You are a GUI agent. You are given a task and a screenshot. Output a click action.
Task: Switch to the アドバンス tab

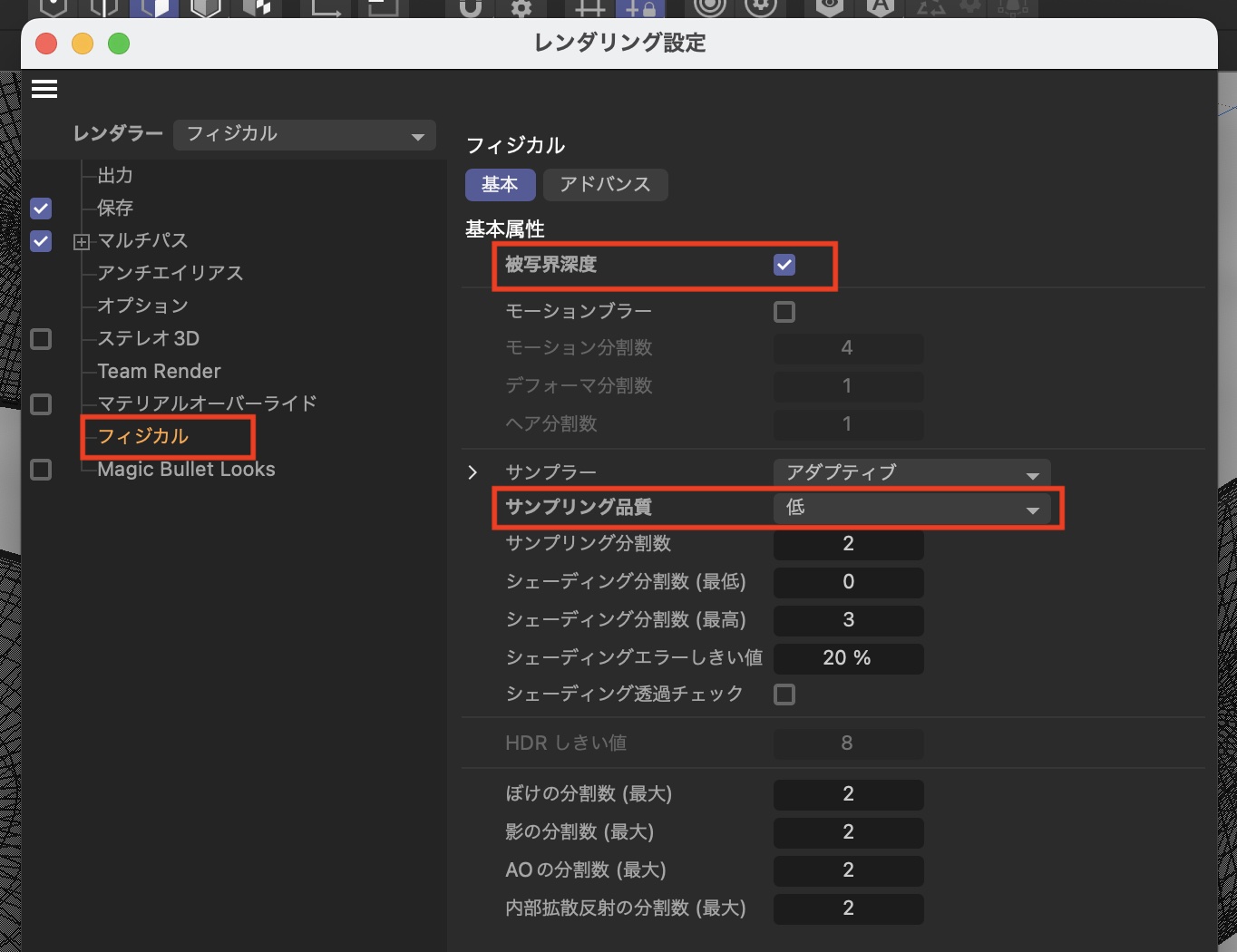[605, 185]
